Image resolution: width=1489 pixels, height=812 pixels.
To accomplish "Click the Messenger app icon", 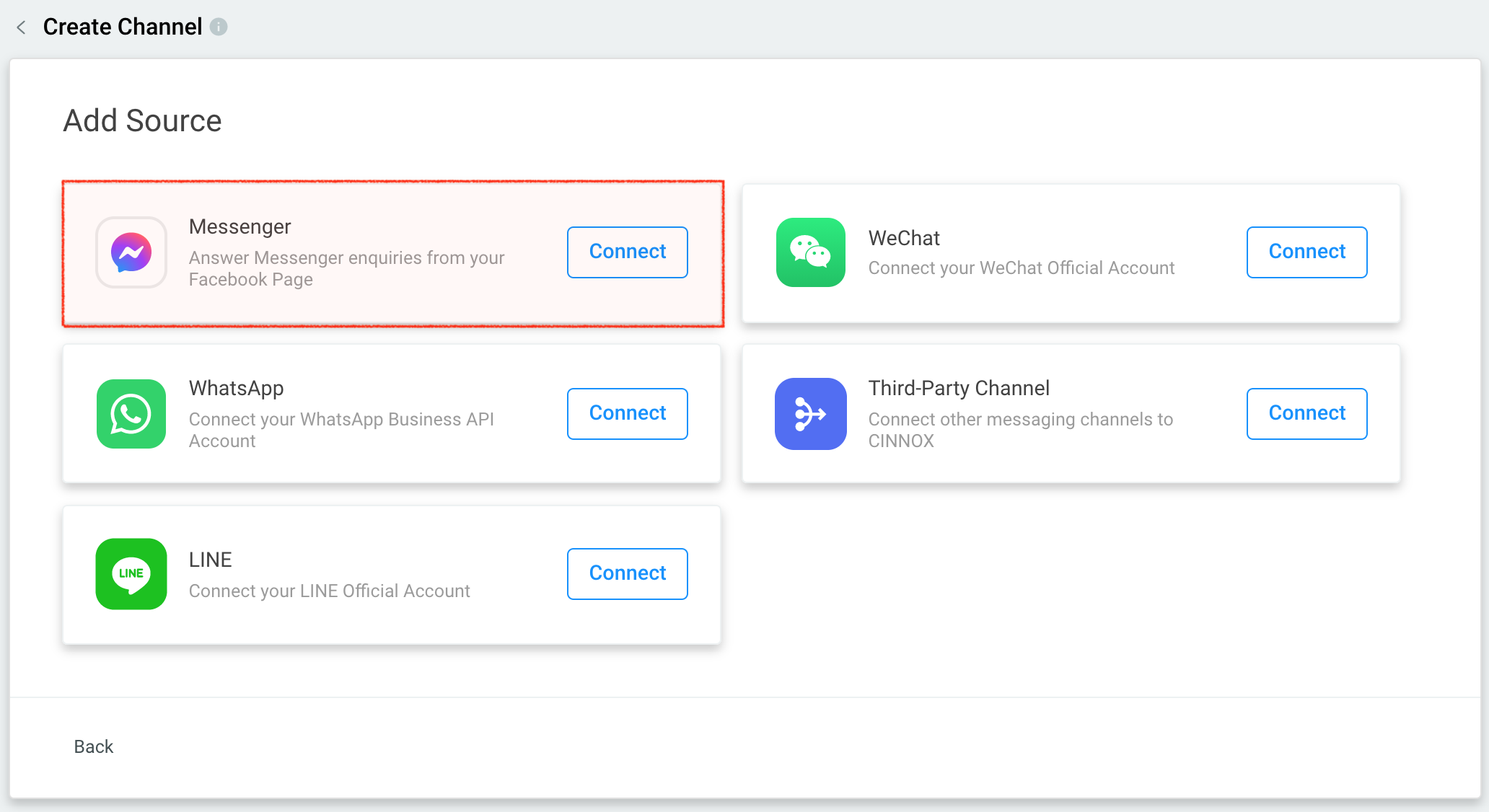I will pos(131,252).
